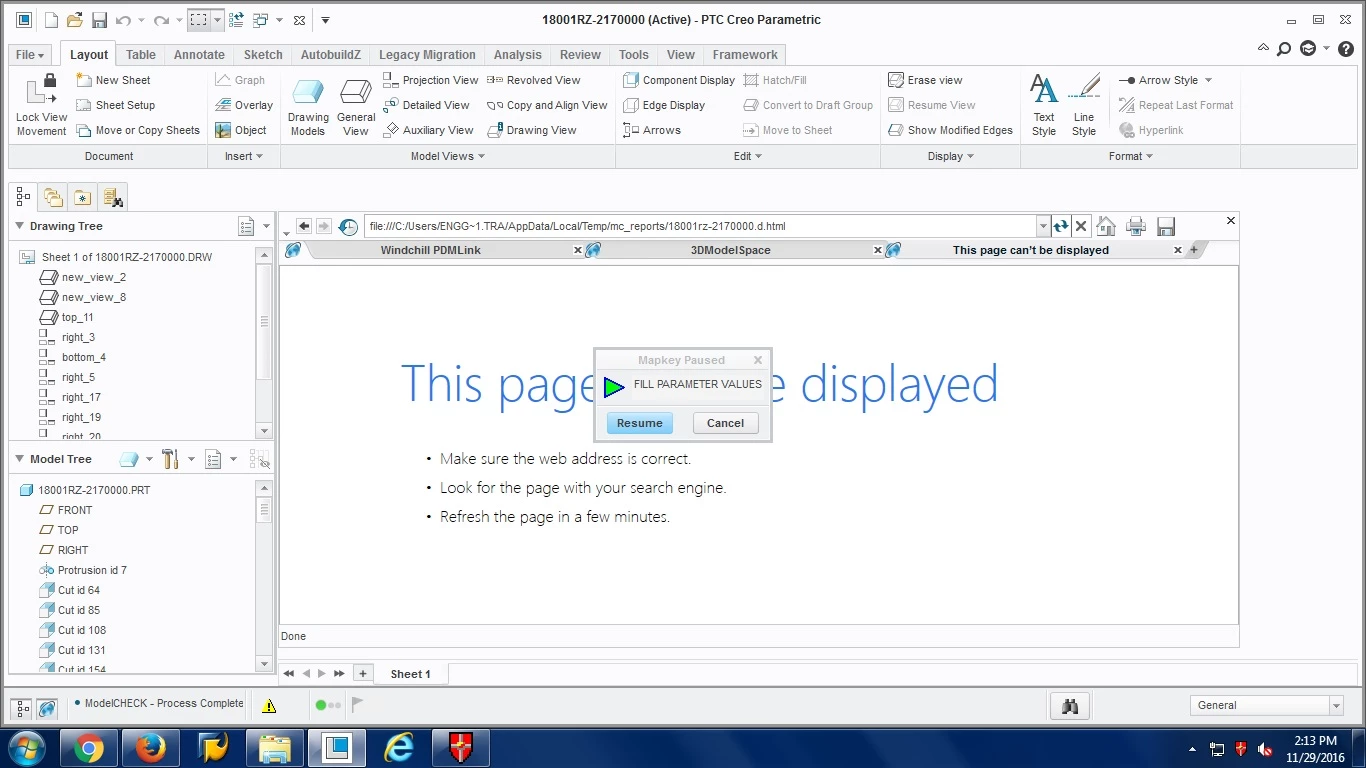Open the Legacy Migration tab
Viewport: 1366px width, 768px height.
coord(427,55)
